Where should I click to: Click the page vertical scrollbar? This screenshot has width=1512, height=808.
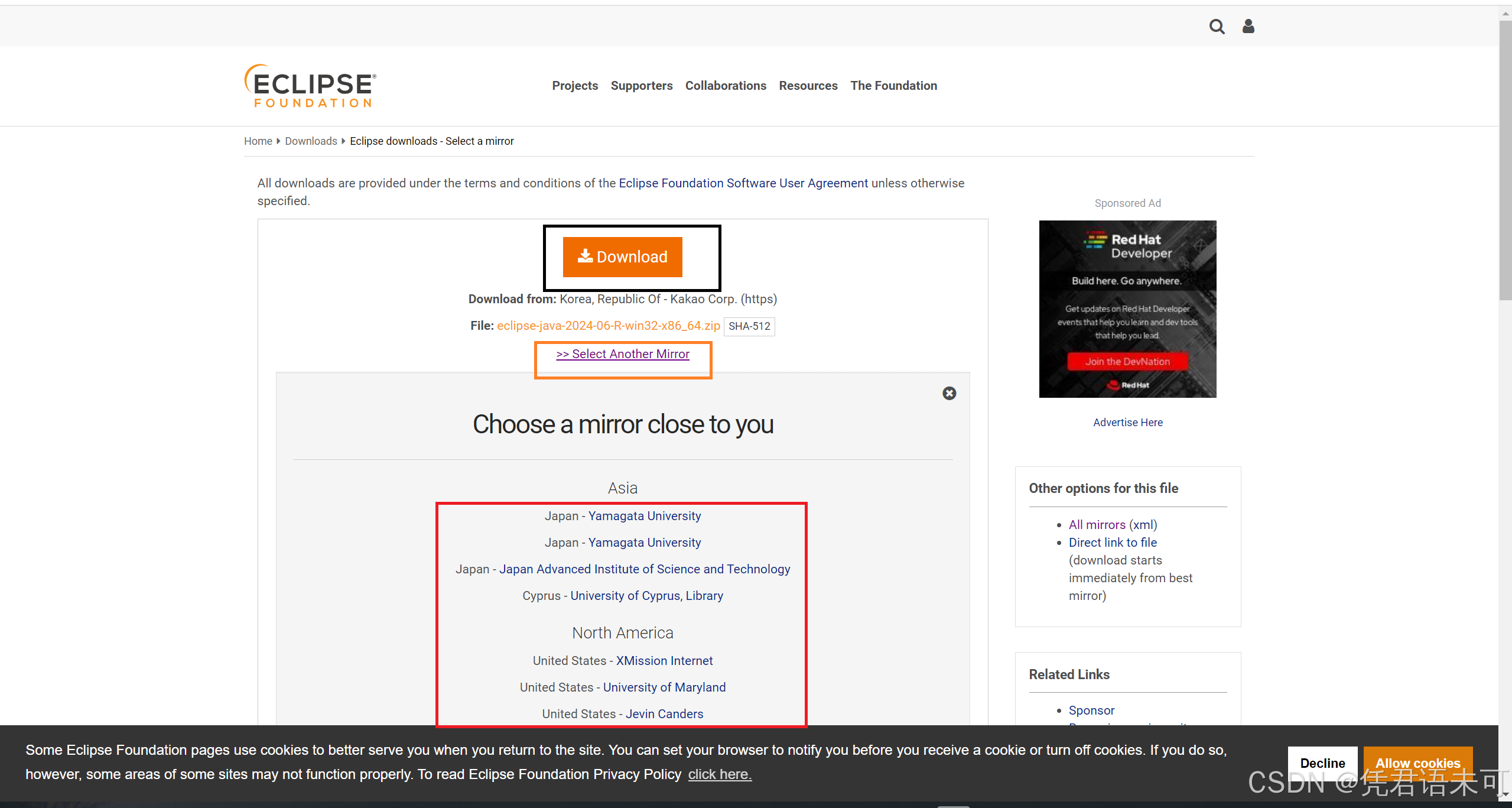pos(1505,160)
